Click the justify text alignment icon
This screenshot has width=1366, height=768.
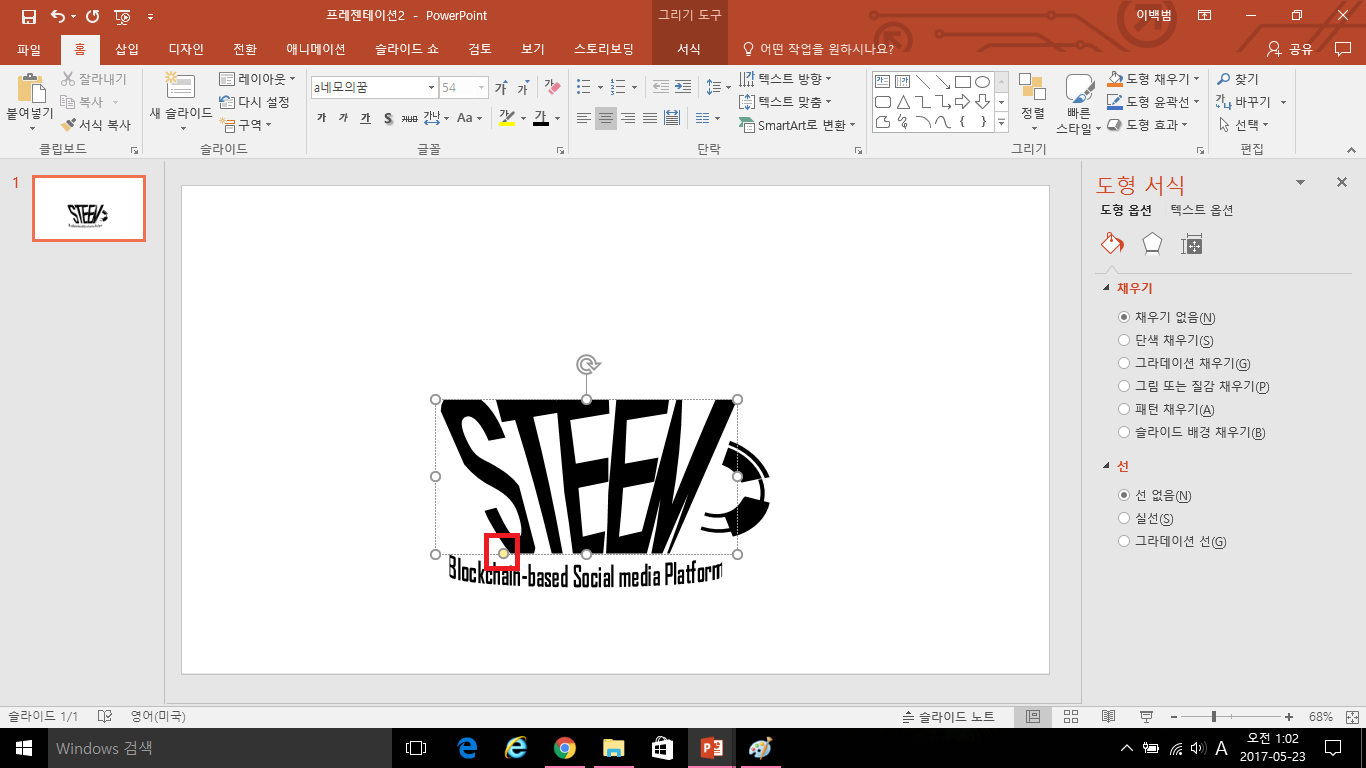[x=650, y=118]
